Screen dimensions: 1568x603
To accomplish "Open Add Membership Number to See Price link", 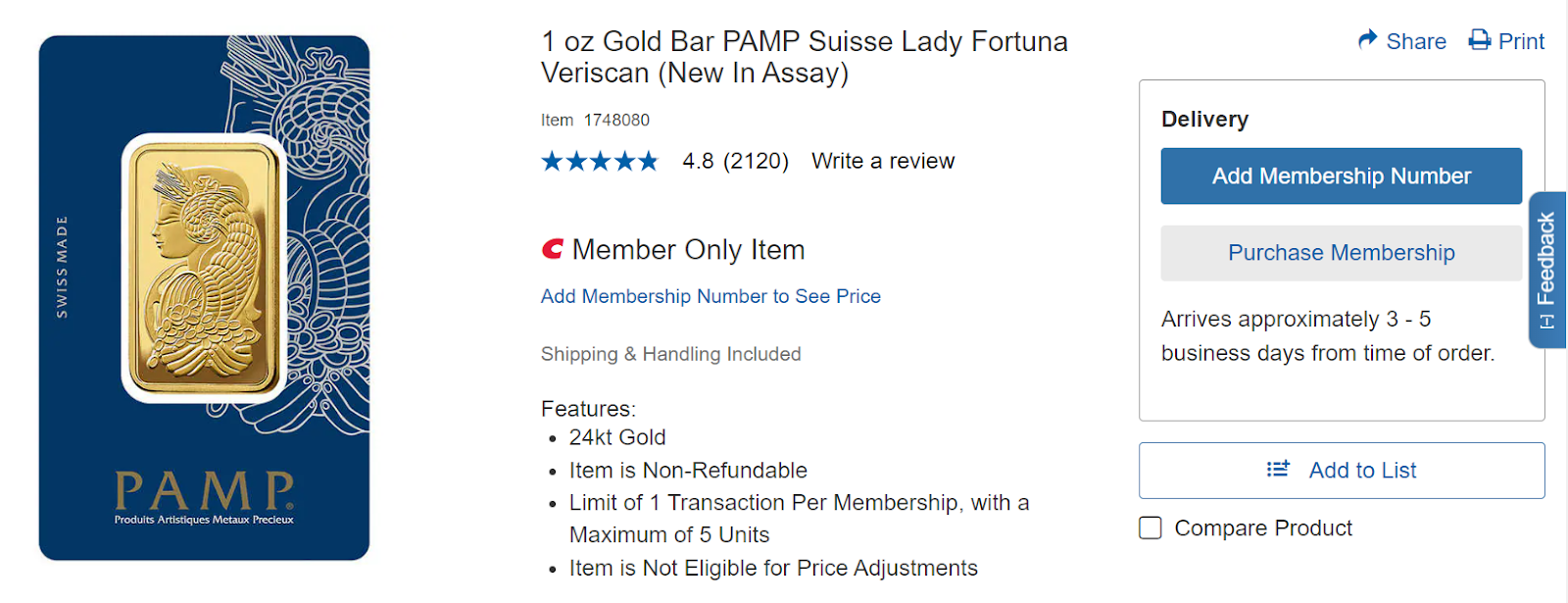I will pos(710,296).
